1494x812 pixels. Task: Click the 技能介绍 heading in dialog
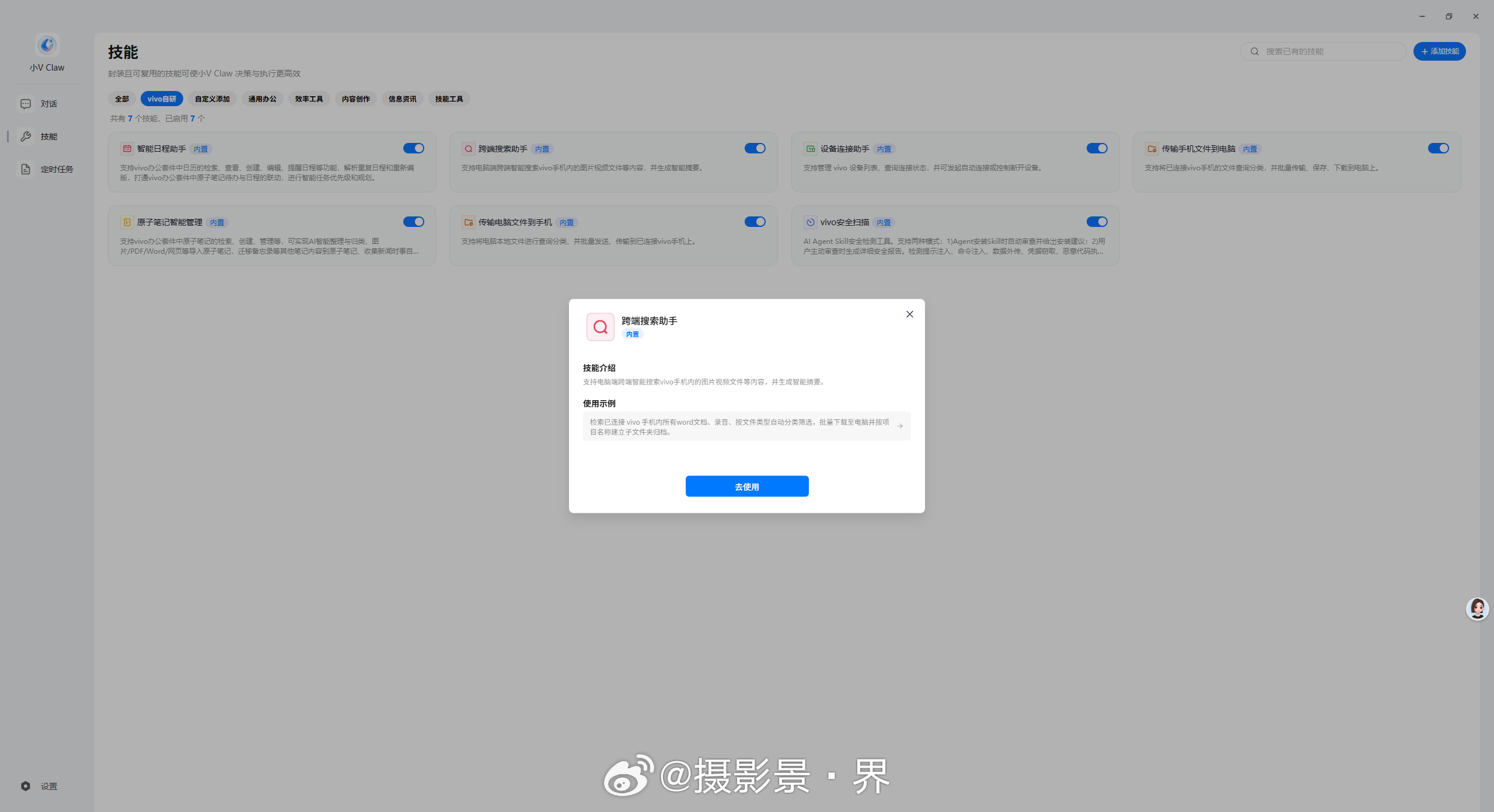[599, 368]
